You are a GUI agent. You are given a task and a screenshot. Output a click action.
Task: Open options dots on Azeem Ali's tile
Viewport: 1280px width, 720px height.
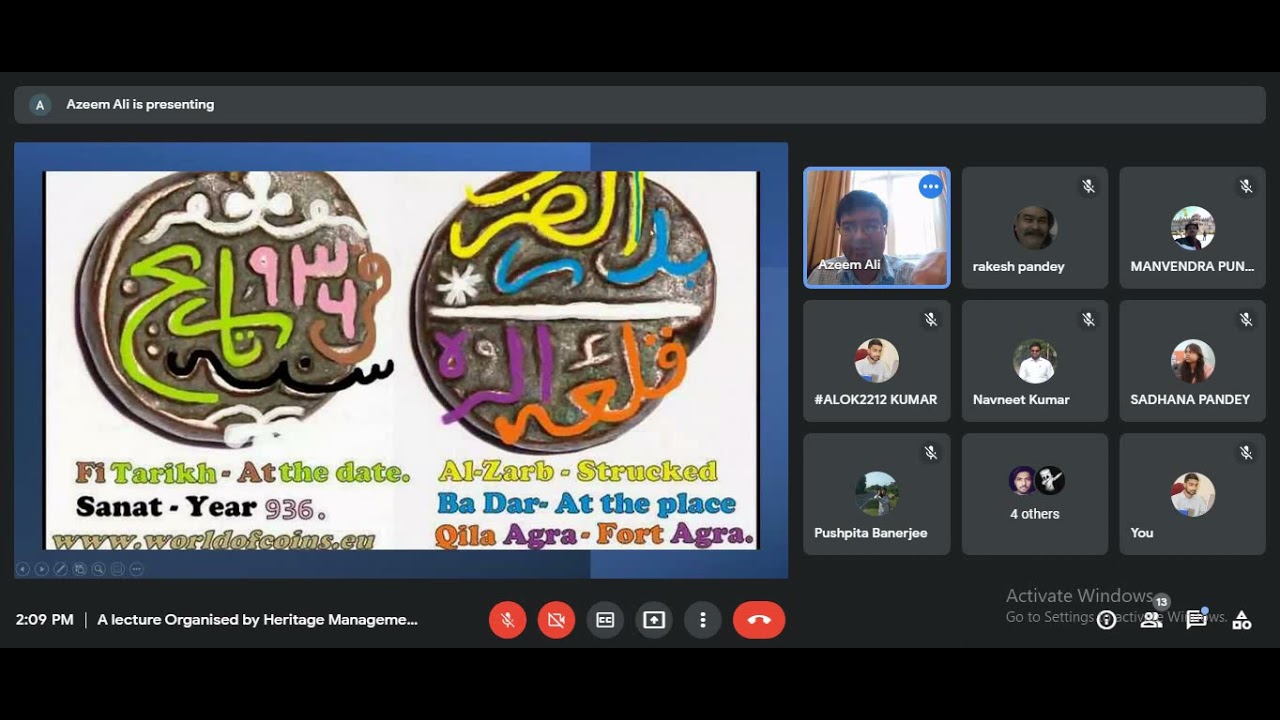click(x=931, y=186)
